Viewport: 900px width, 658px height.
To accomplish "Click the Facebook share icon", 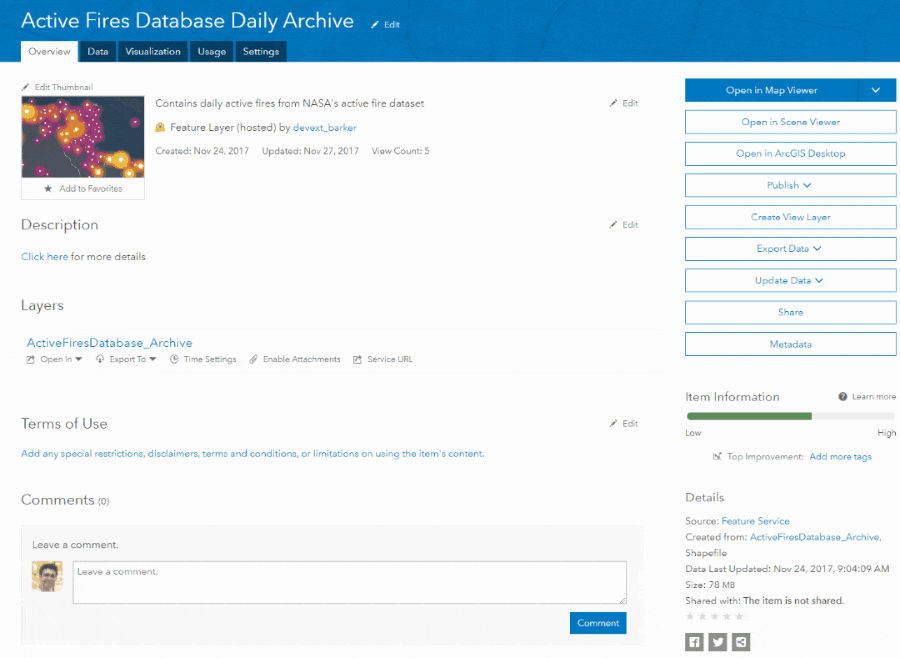I will pos(694,642).
